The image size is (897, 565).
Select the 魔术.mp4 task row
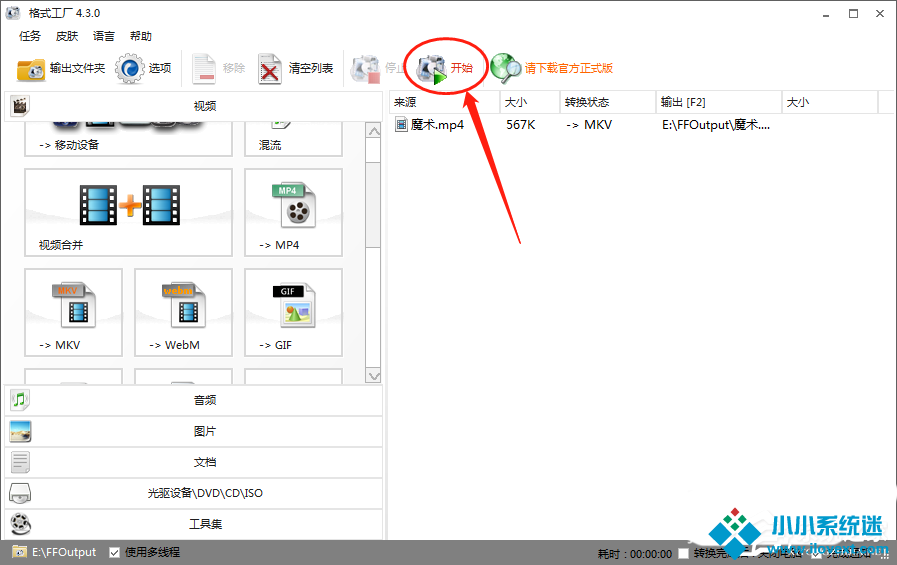pyautogui.click(x=437, y=125)
